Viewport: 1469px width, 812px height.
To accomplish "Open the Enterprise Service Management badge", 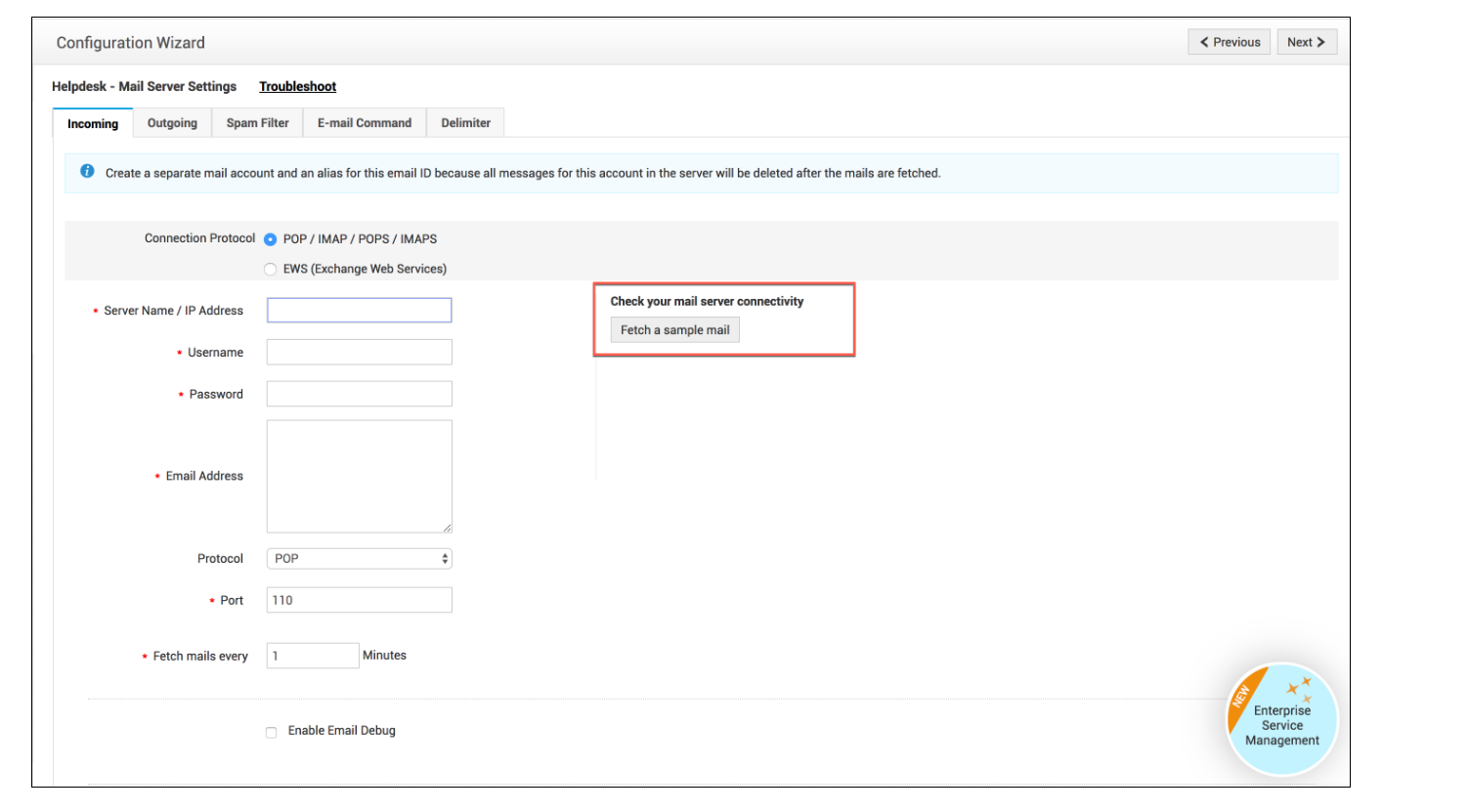I will click(x=1281, y=721).
